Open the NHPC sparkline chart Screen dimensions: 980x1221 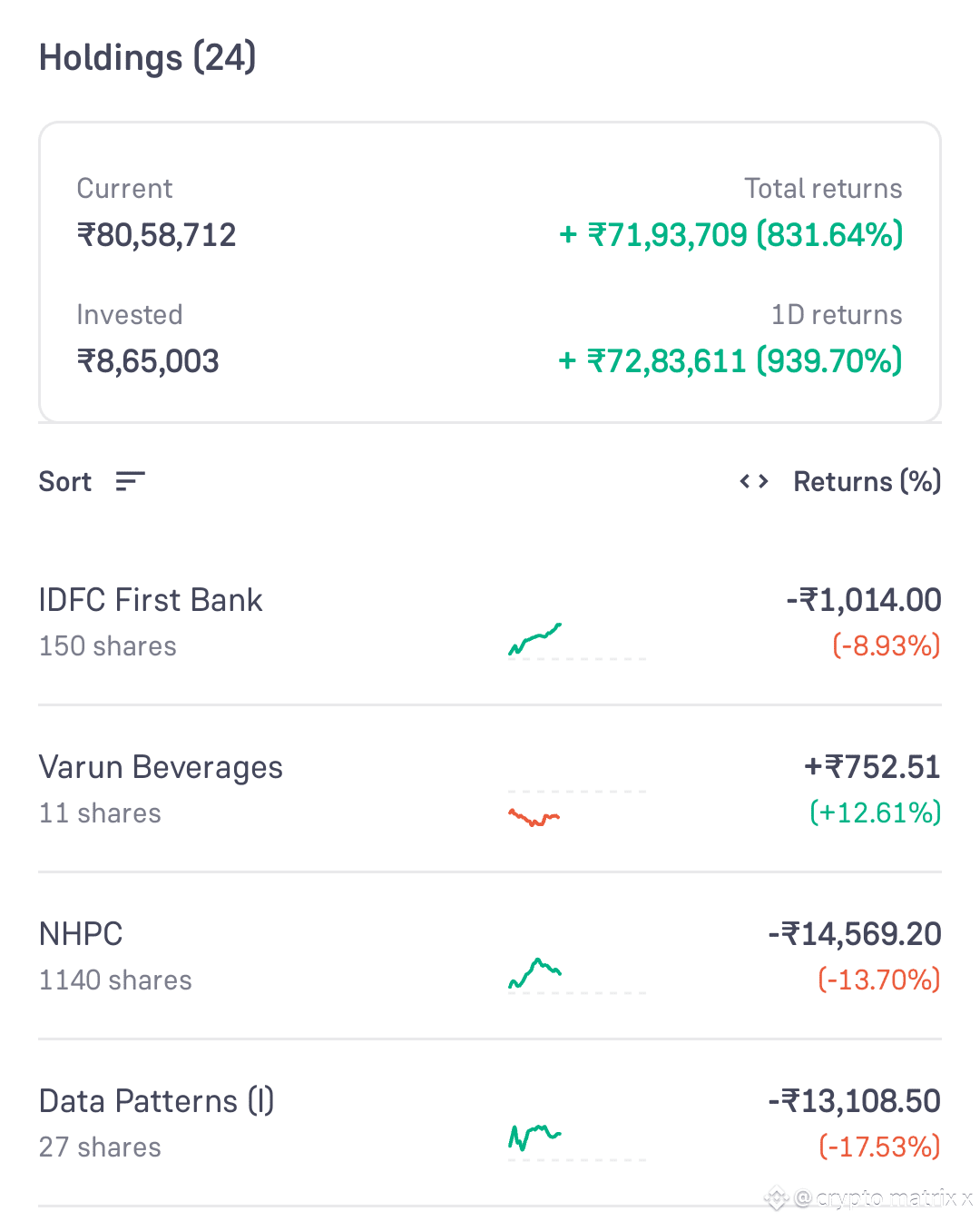pyautogui.click(x=535, y=972)
